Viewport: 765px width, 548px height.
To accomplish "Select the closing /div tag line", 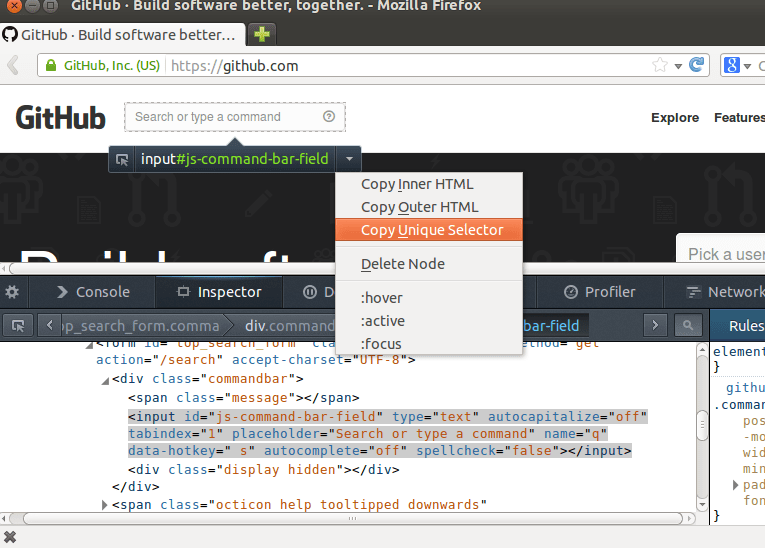I will point(136,487).
